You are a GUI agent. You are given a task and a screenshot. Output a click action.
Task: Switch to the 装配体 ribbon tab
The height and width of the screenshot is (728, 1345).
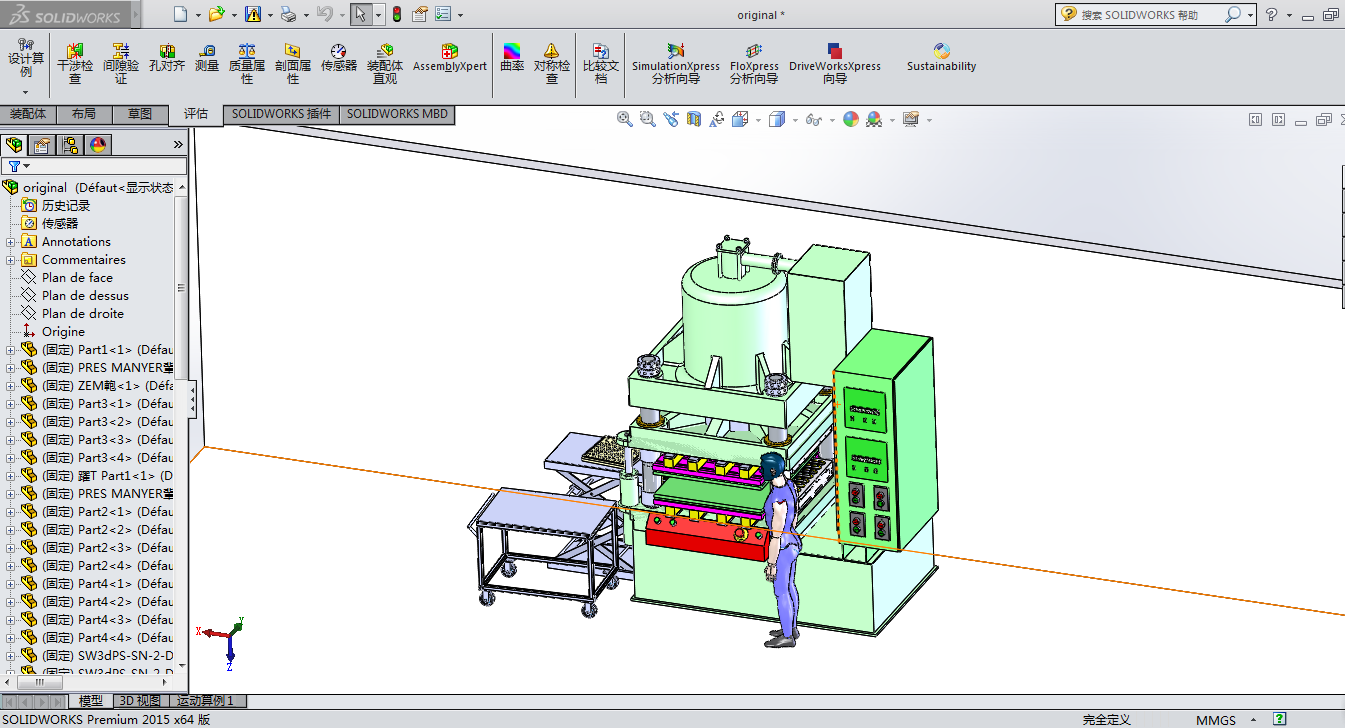[28, 114]
